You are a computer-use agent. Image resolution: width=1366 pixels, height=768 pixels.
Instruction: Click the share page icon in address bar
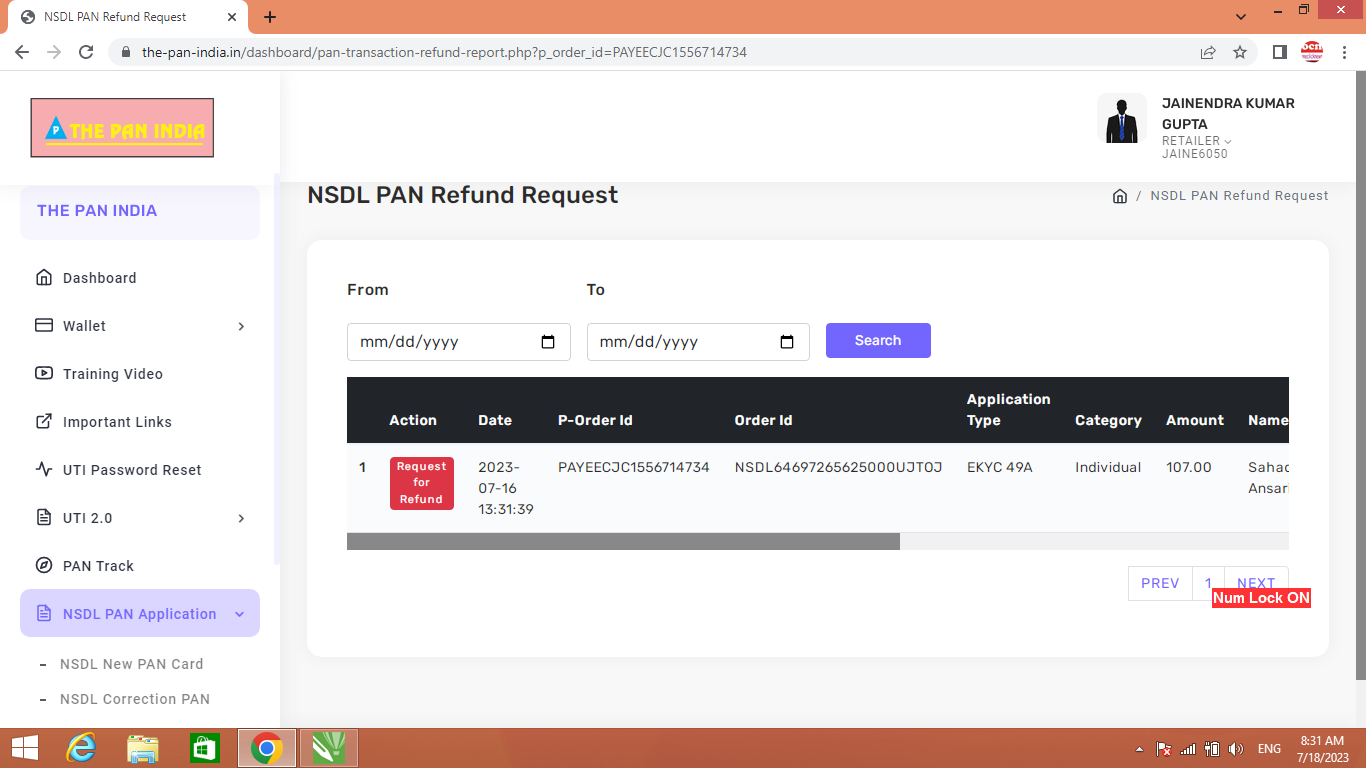1208,52
